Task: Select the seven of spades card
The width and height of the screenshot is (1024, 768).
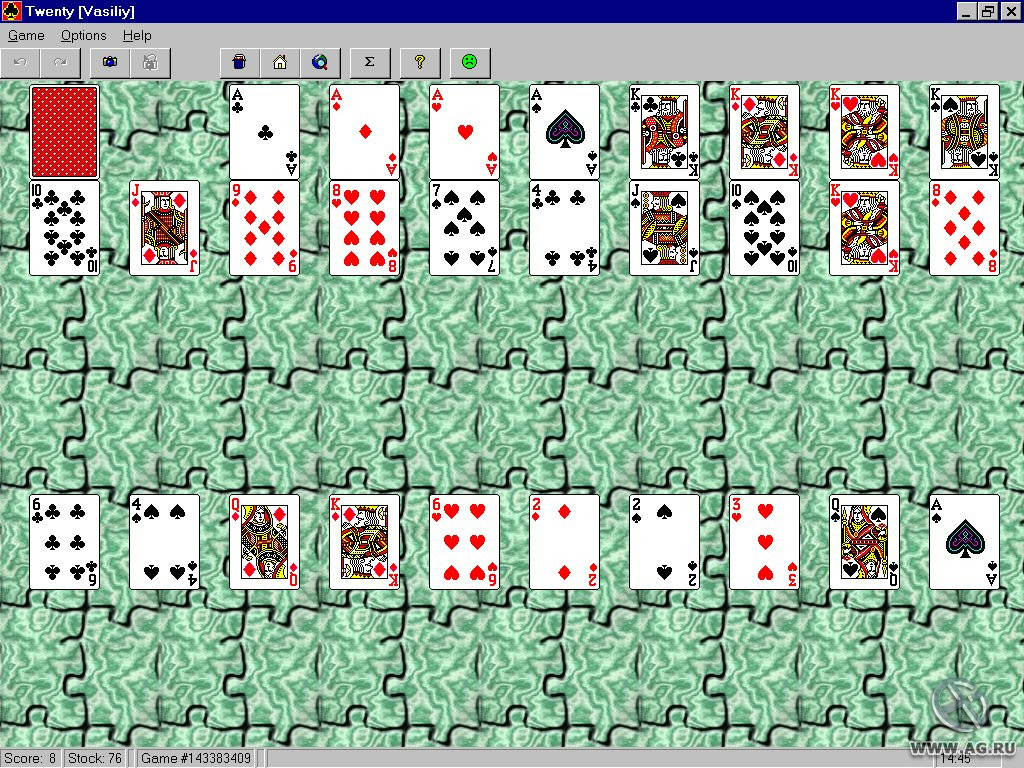Action: pos(464,228)
